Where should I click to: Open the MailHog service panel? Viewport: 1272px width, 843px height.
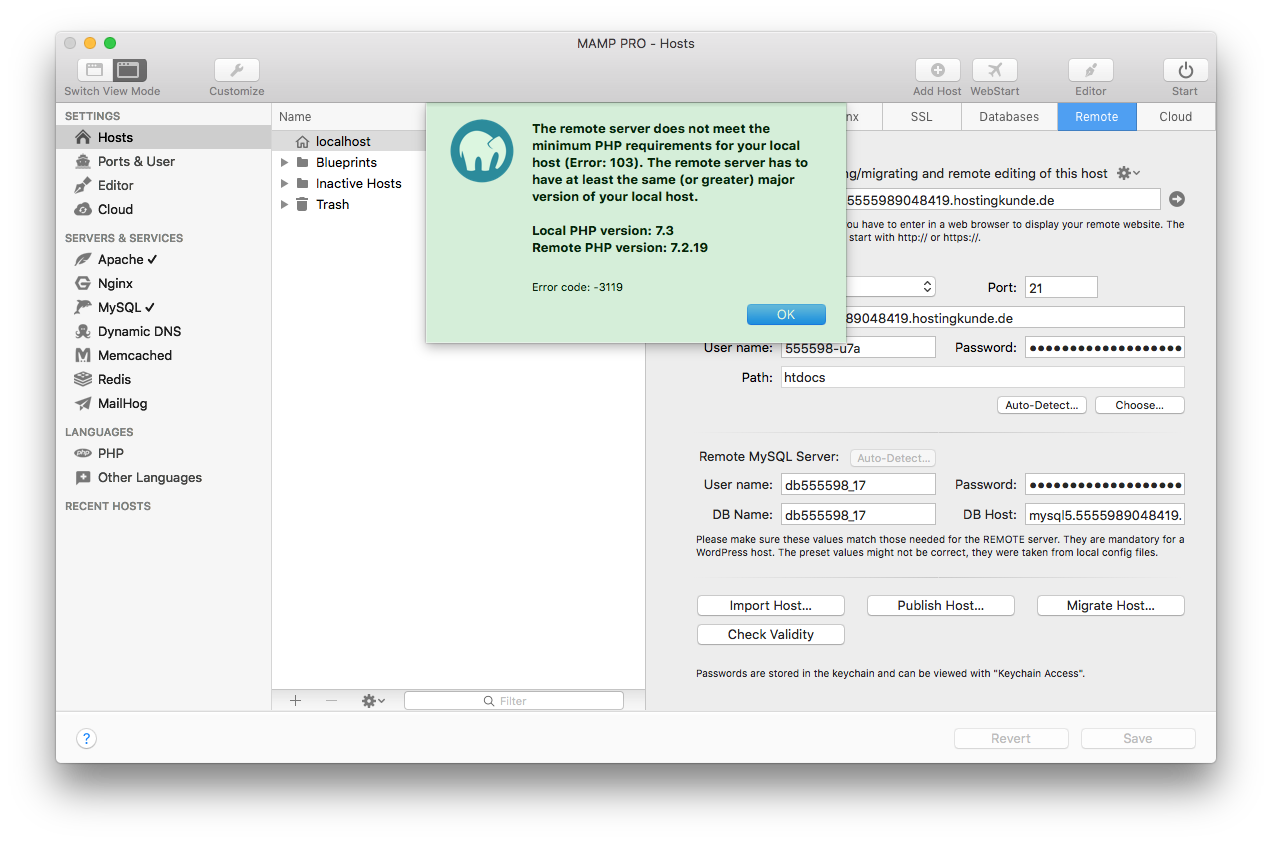coord(123,403)
